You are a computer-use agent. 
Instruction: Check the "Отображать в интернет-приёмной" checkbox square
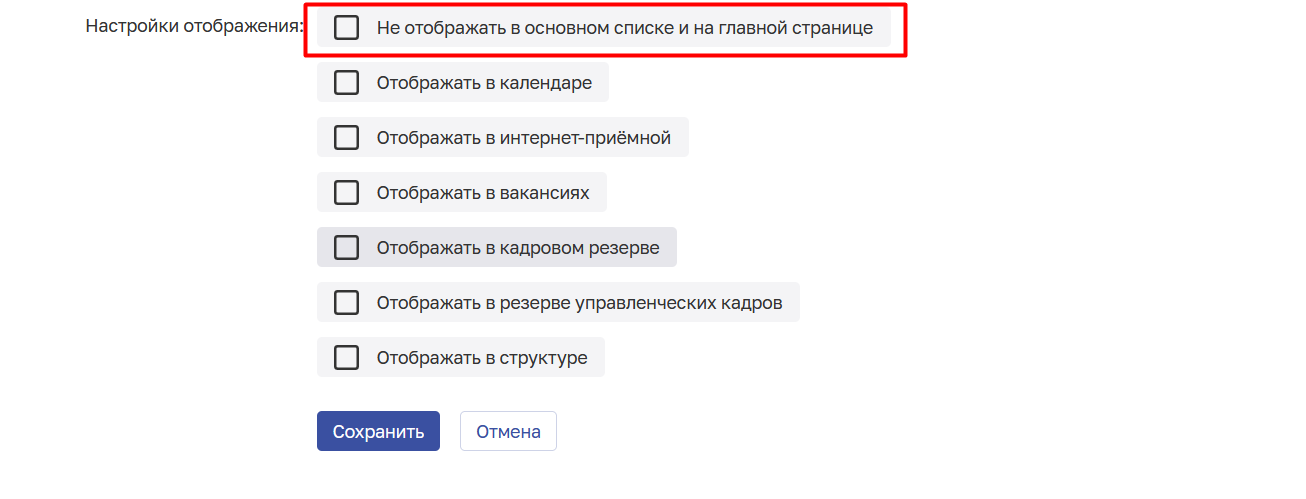[346, 138]
